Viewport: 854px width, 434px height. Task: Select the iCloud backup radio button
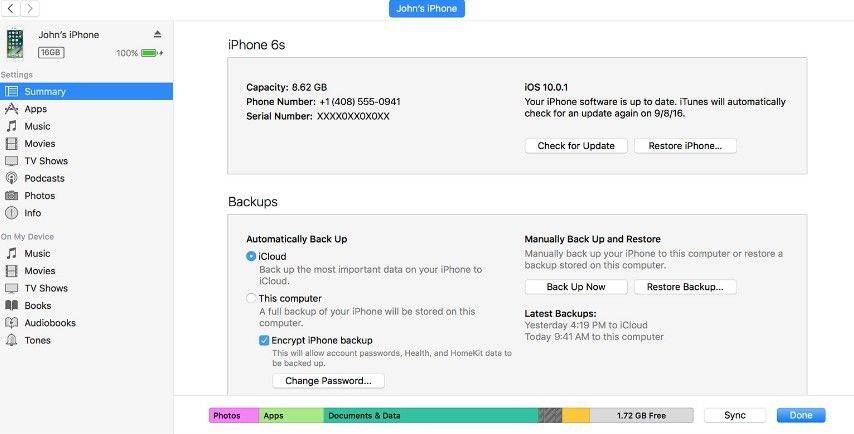tap(251, 256)
